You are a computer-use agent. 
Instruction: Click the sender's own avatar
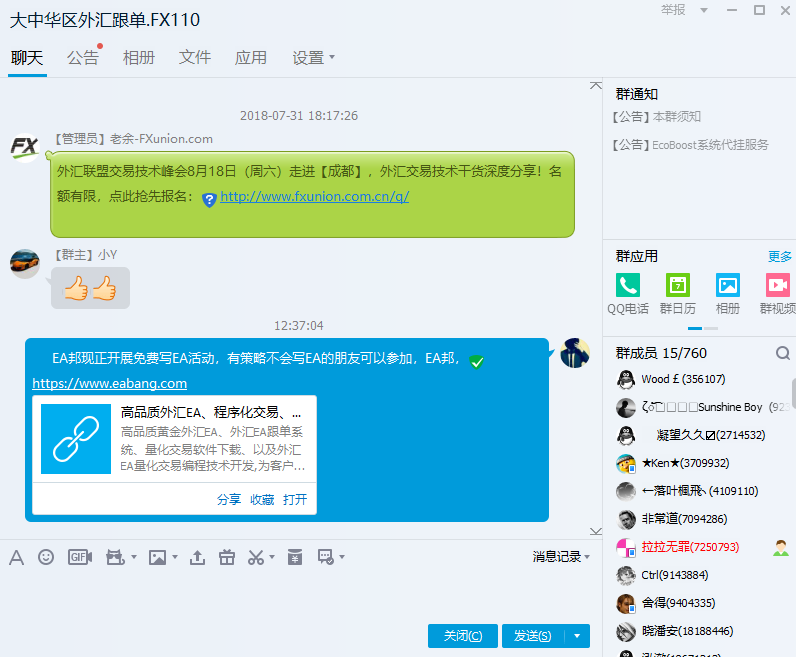(575, 353)
